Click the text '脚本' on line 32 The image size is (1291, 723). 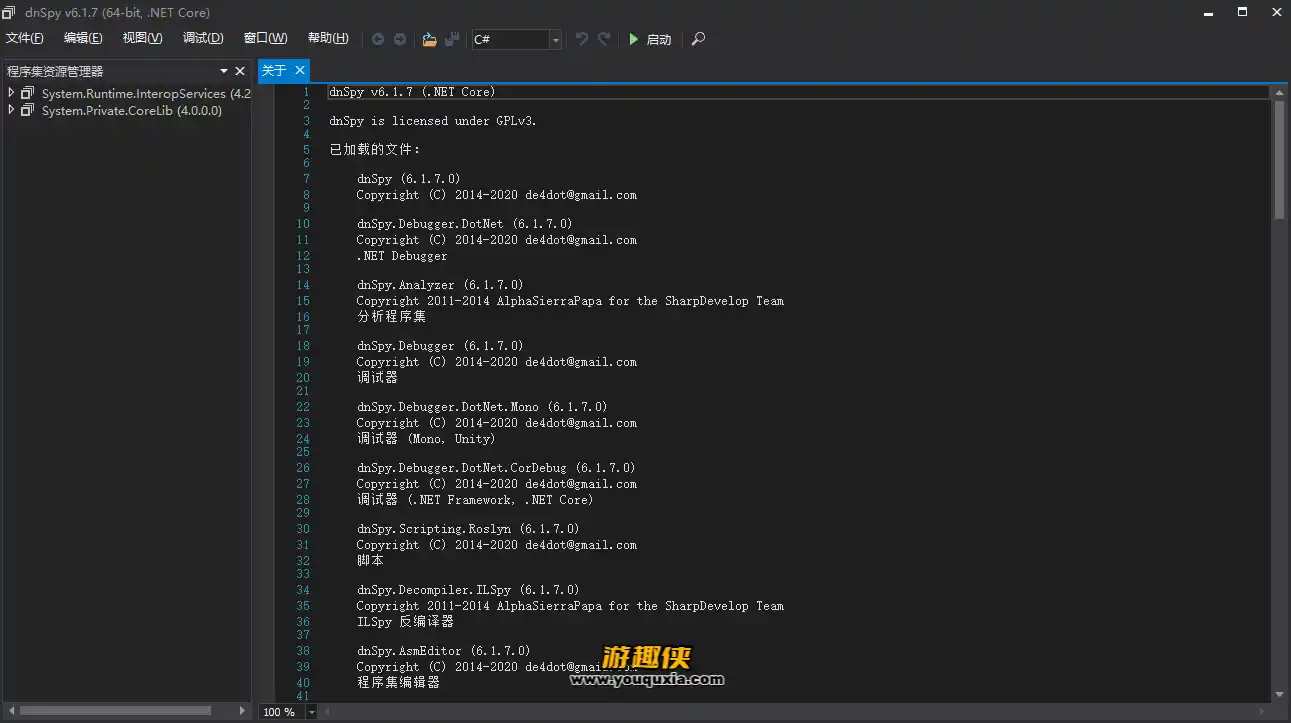pyautogui.click(x=370, y=560)
